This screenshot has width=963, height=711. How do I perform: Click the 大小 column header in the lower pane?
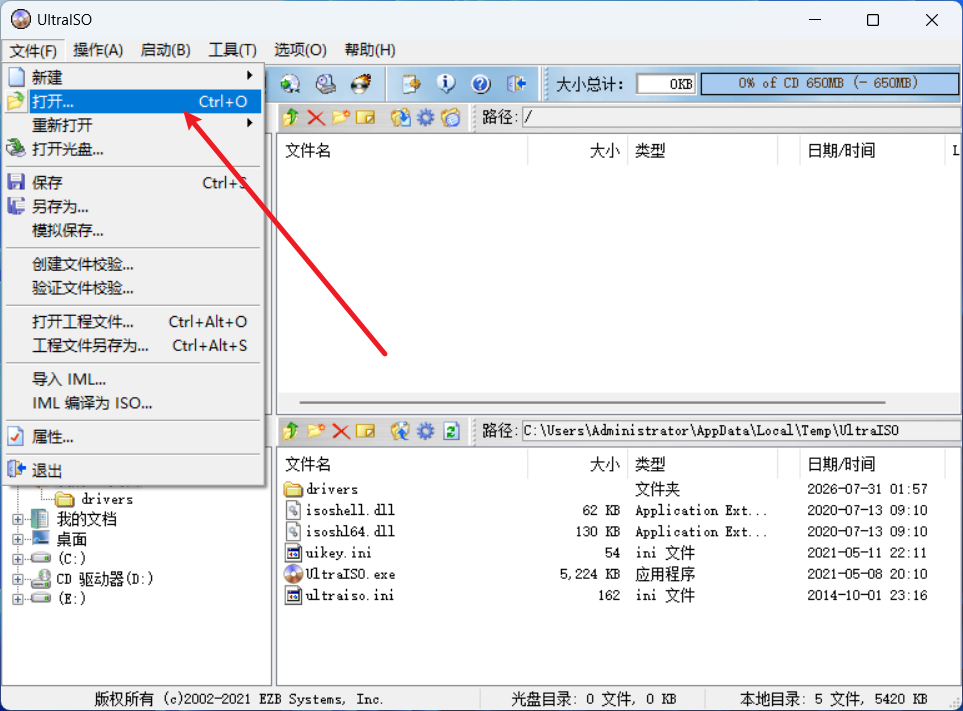[577, 464]
